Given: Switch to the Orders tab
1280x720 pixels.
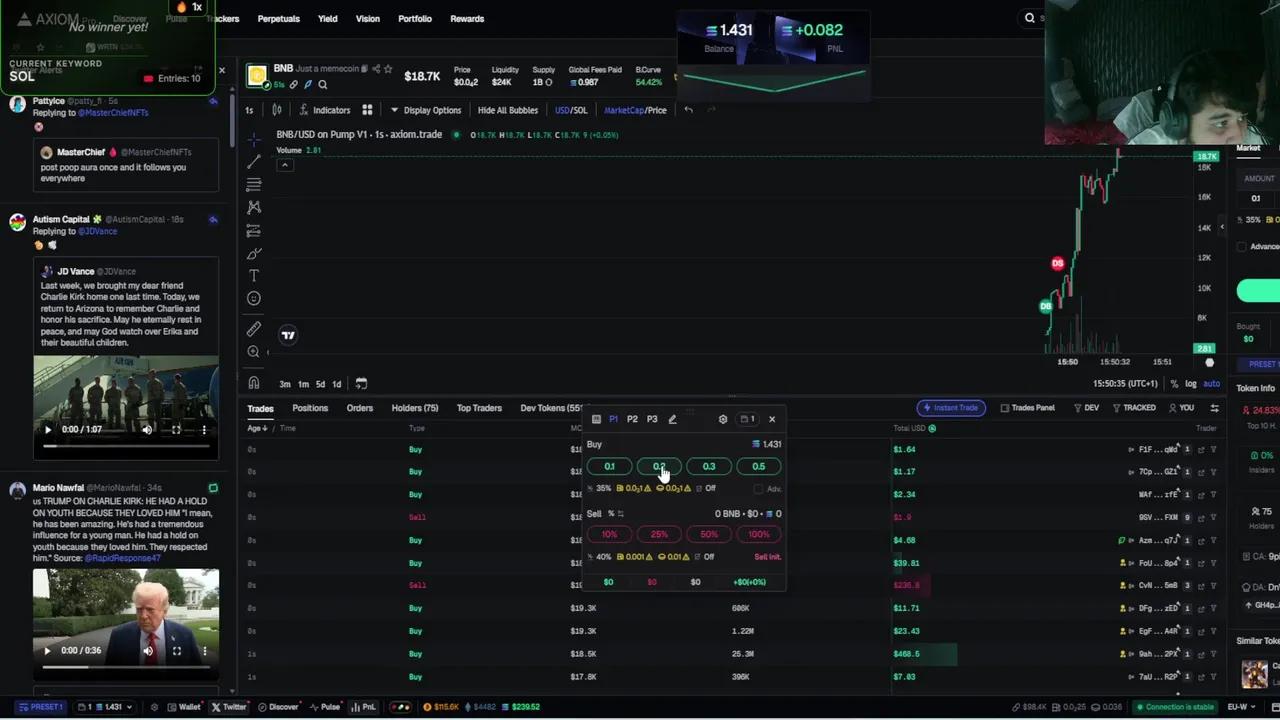Looking at the screenshot, I should (360, 408).
